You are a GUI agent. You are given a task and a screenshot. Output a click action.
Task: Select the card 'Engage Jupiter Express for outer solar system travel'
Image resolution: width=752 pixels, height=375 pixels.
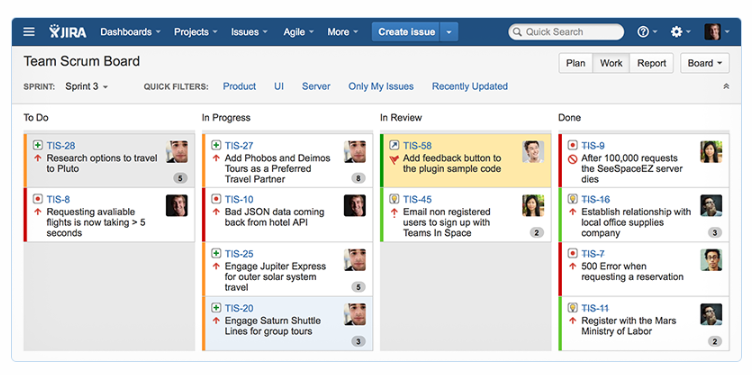[x=287, y=269]
